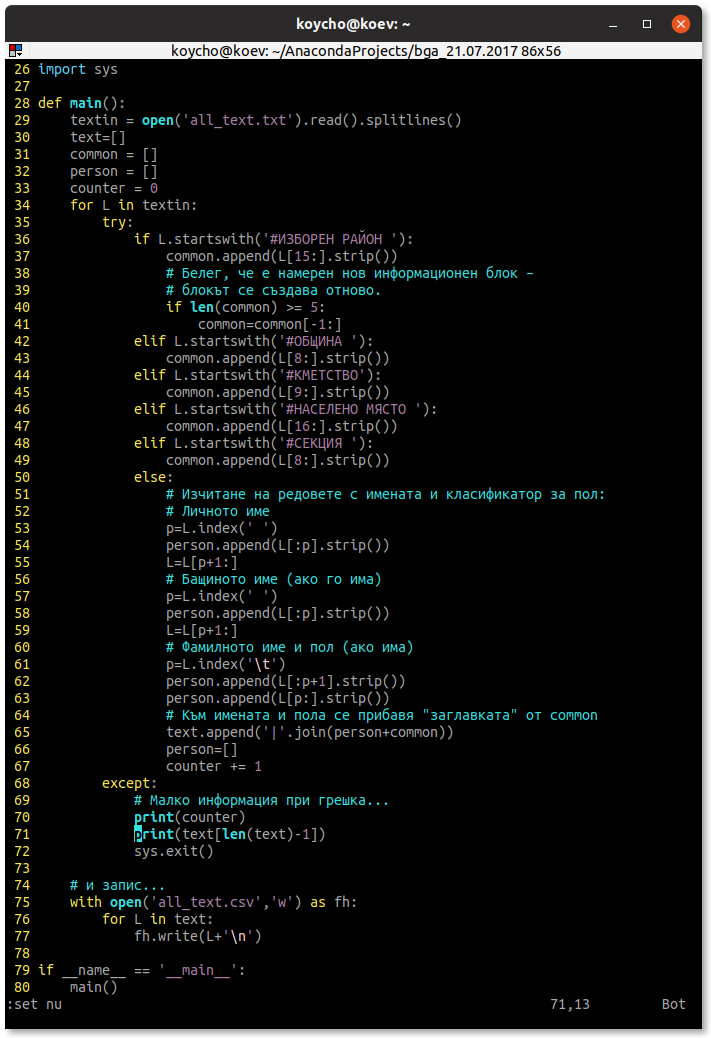The image size is (711, 1038).
Task: Click 'def main():' on line 28
Action: point(81,103)
